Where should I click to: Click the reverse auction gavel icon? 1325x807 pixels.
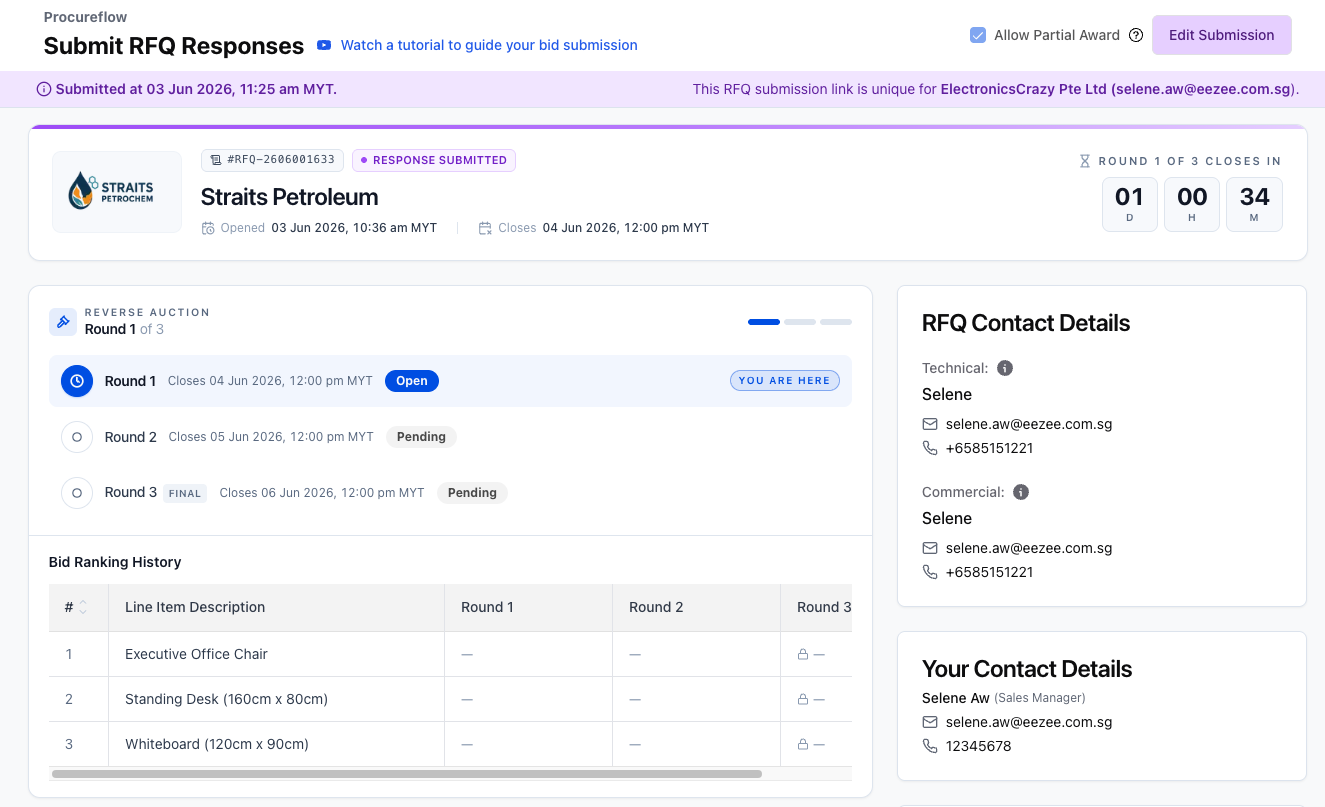[63, 321]
